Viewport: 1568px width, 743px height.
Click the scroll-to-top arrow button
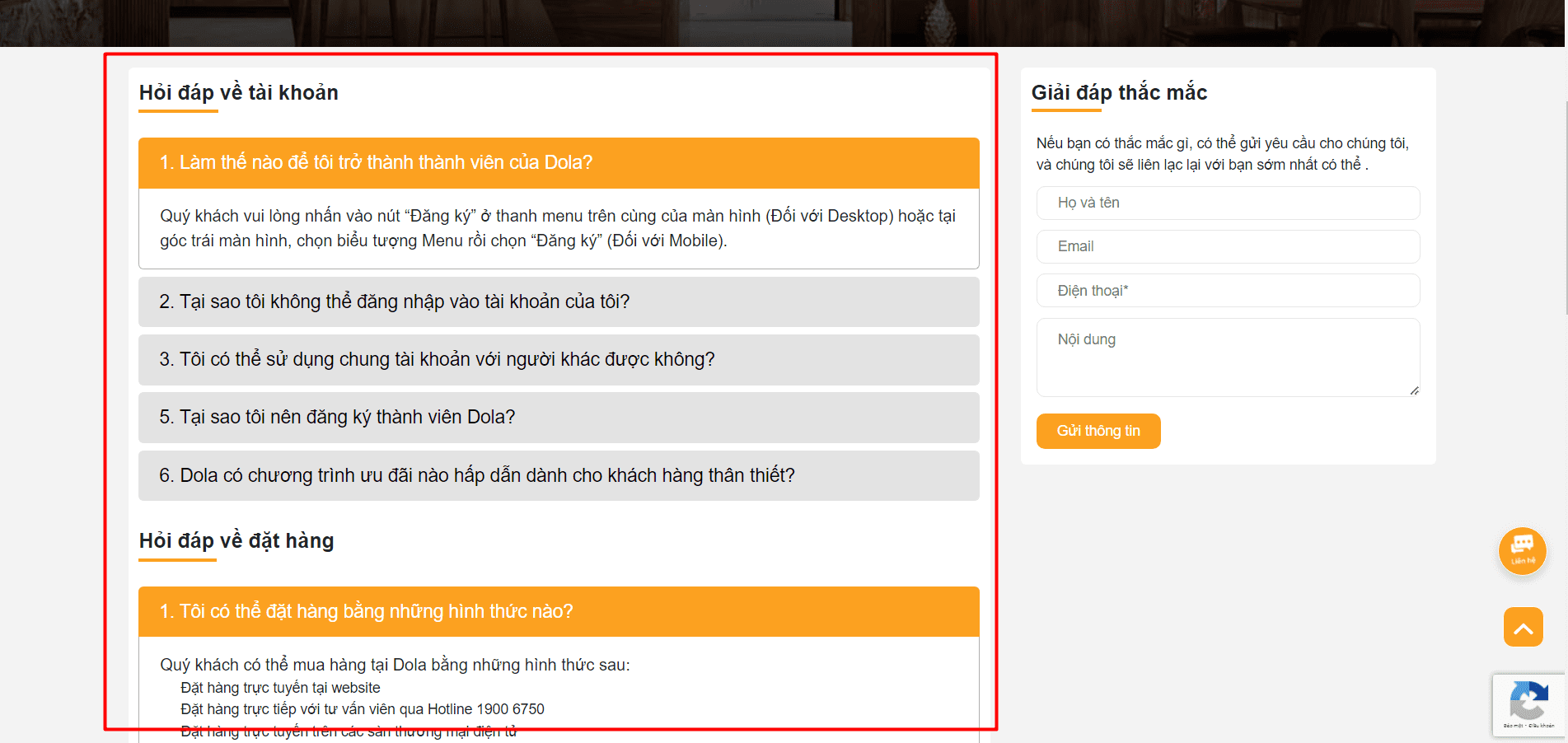point(1523,628)
